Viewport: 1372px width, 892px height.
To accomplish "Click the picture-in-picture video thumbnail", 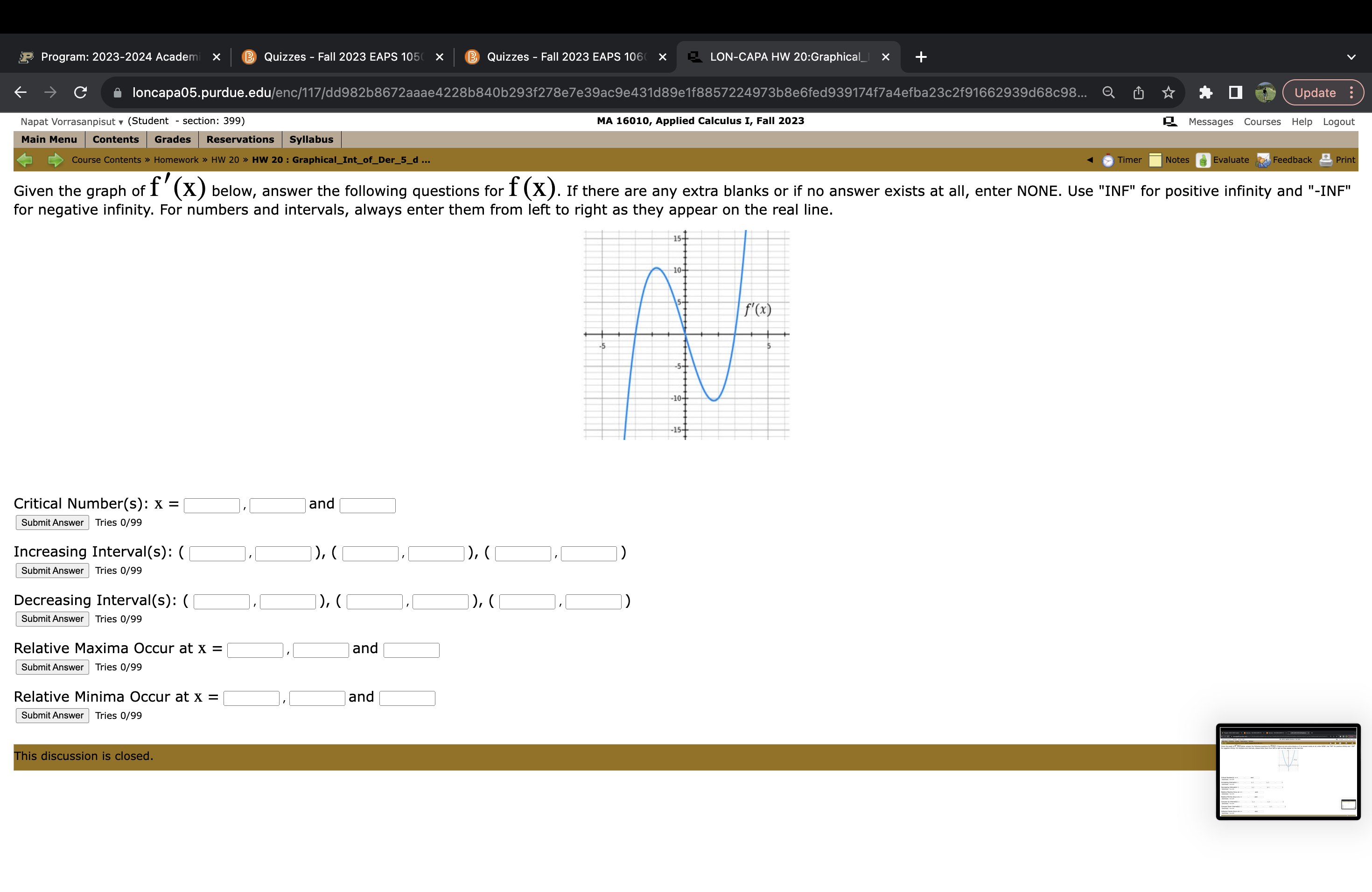I will pyautogui.click(x=1289, y=772).
